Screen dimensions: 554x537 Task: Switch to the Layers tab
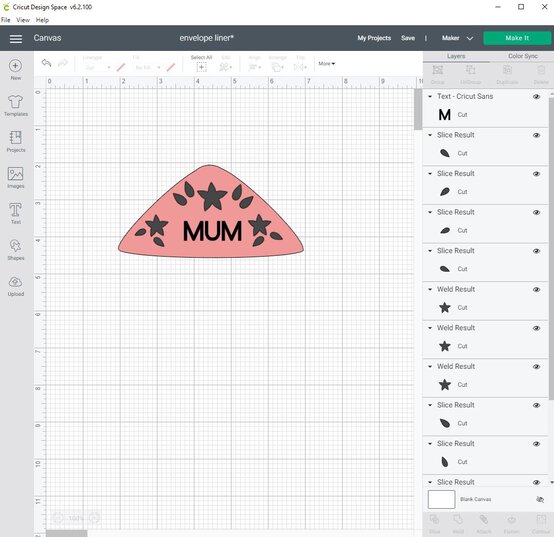(x=456, y=57)
